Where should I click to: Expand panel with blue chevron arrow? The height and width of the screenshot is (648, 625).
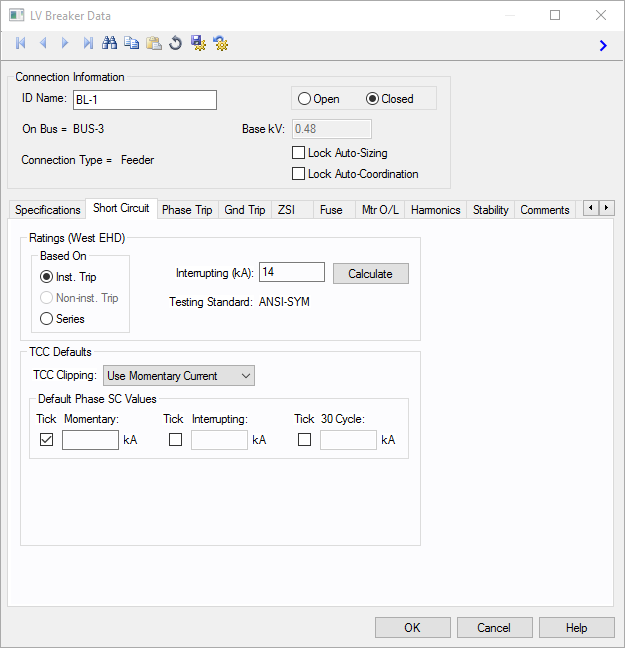tap(603, 45)
